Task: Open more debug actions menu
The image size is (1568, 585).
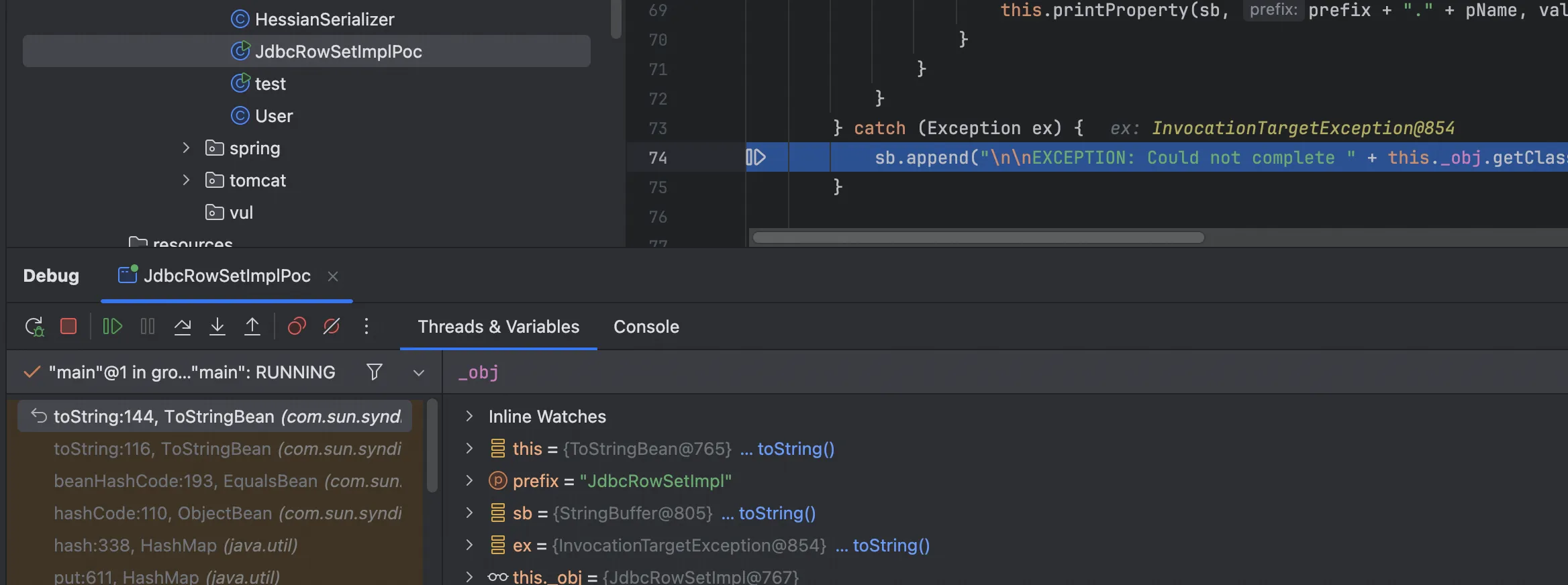Action: [366, 327]
